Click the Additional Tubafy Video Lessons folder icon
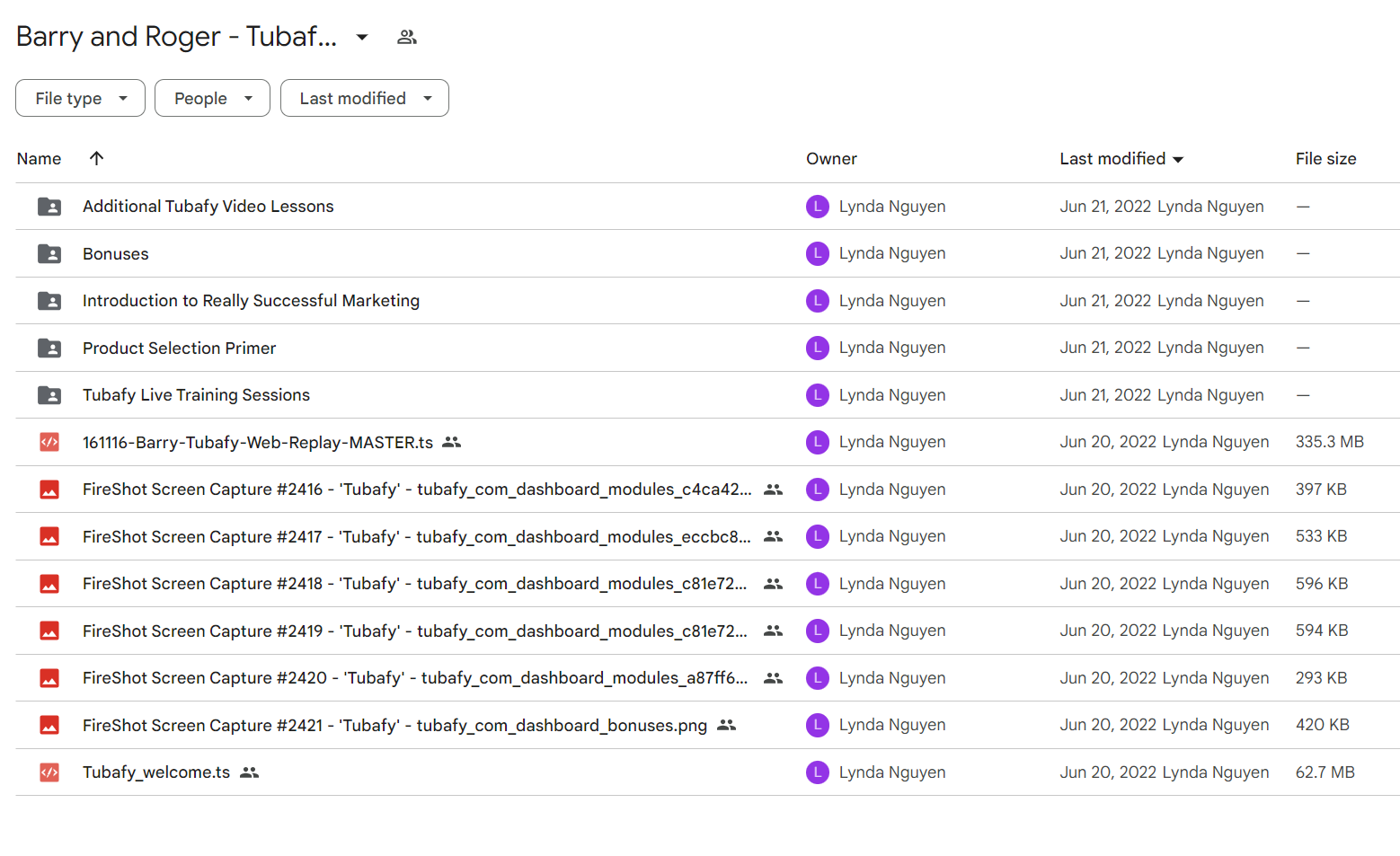Viewport: 1400px width, 856px height. click(49, 207)
